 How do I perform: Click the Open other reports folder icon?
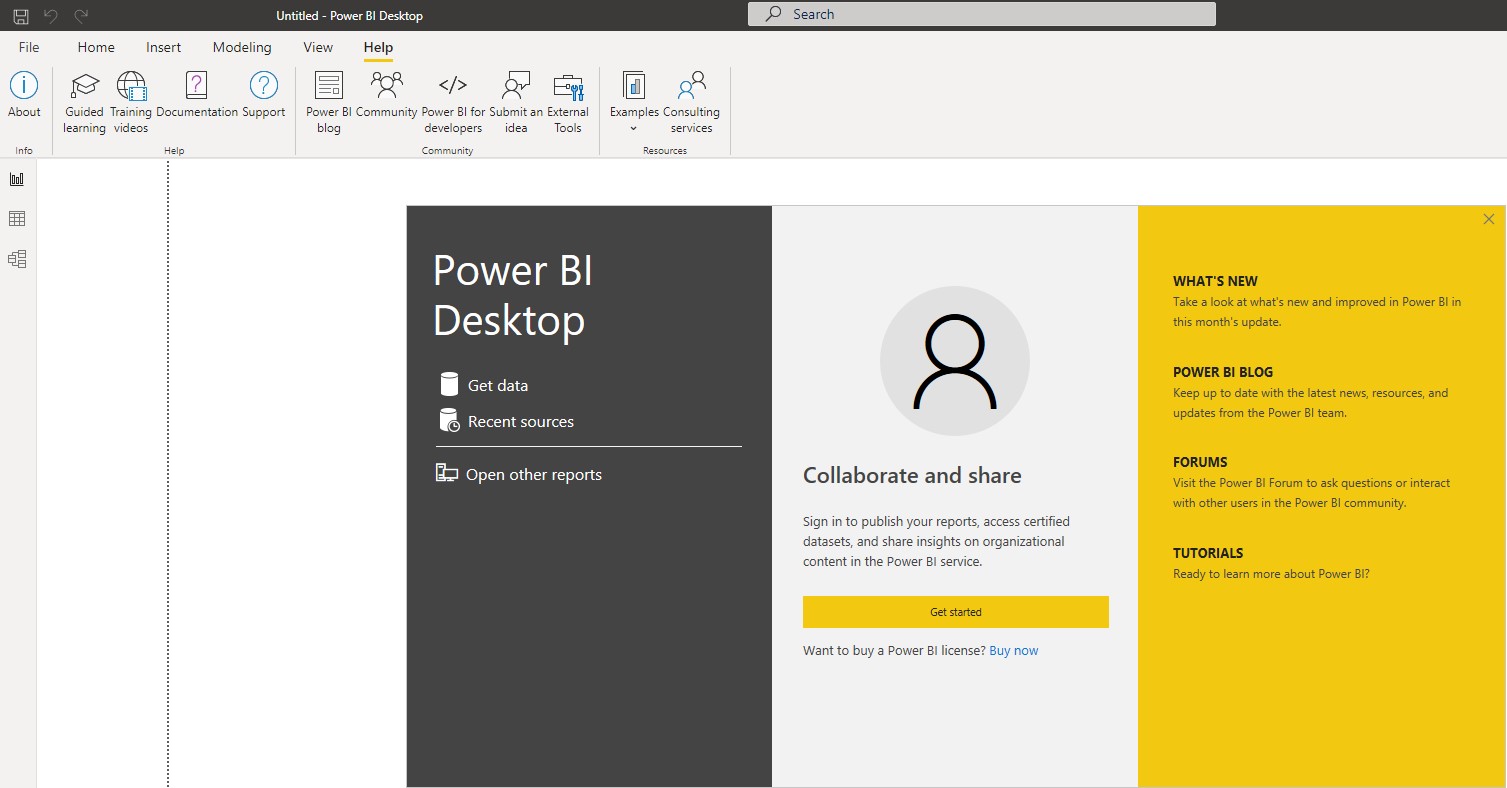[447, 473]
